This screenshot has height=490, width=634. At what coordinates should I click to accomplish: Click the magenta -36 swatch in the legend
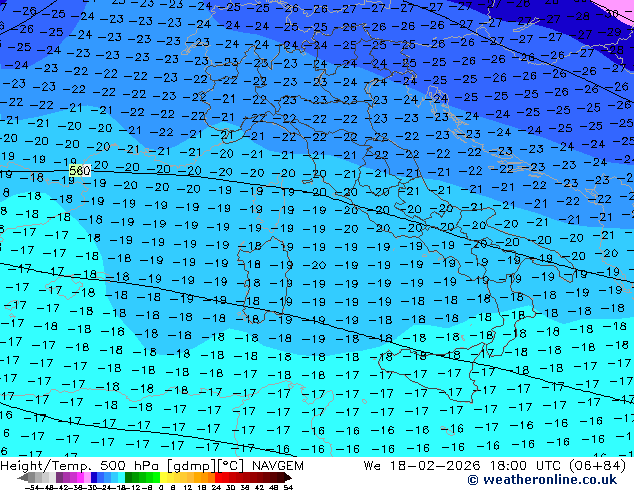[x=80, y=477]
